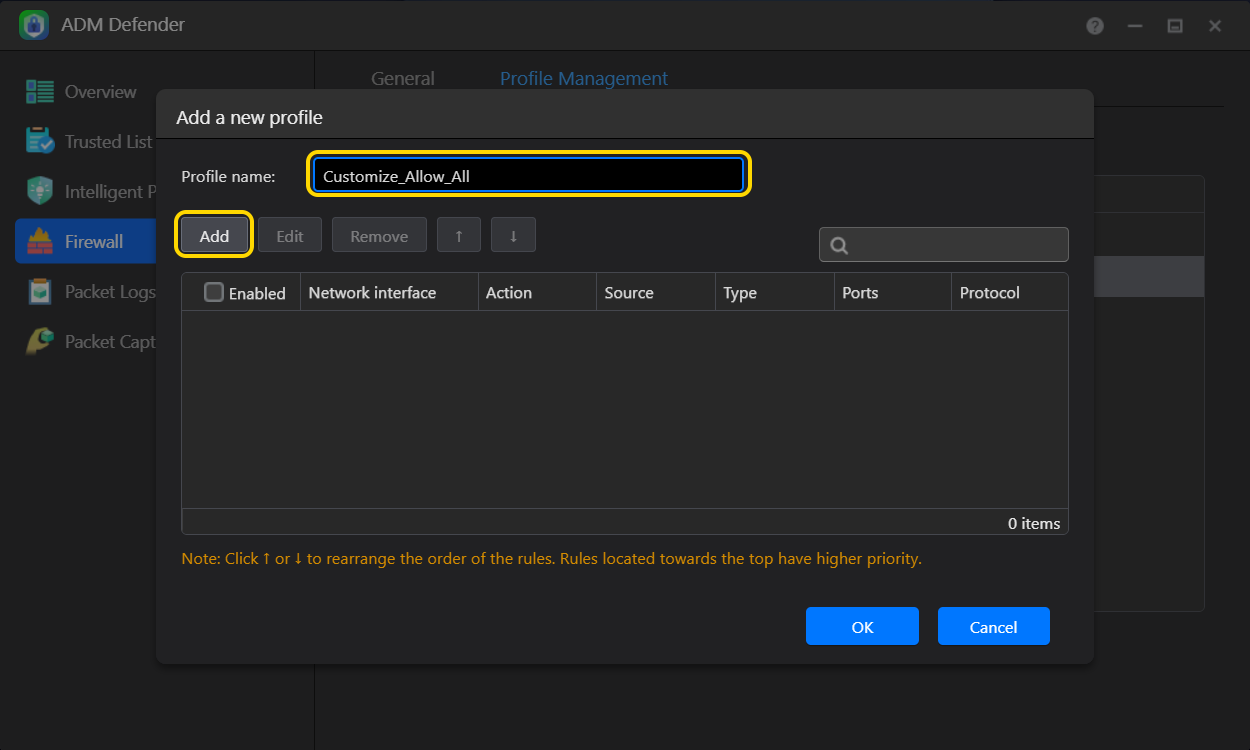This screenshot has width=1250, height=750.
Task: Tick the Enabled header checkbox
Action: tap(214, 292)
